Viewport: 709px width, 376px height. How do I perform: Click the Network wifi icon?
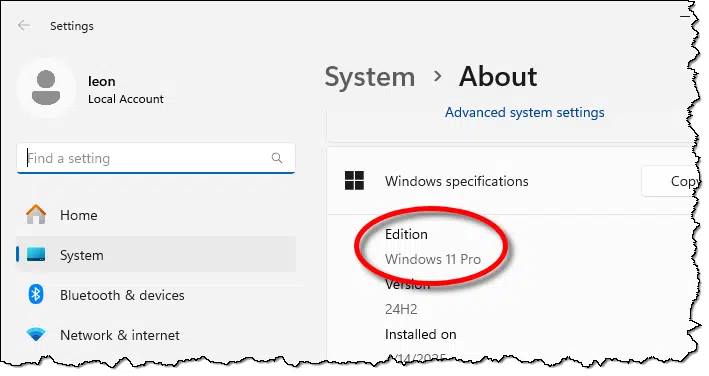pos(36,335)
